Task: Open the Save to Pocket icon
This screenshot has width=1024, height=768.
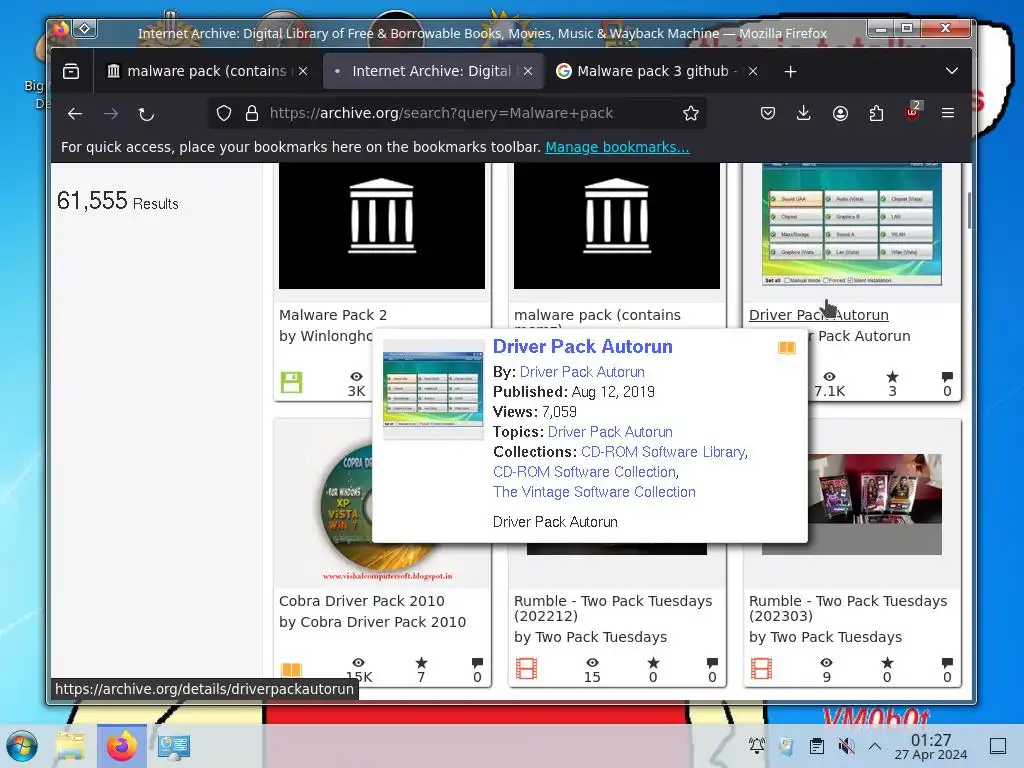Action: 767,113
